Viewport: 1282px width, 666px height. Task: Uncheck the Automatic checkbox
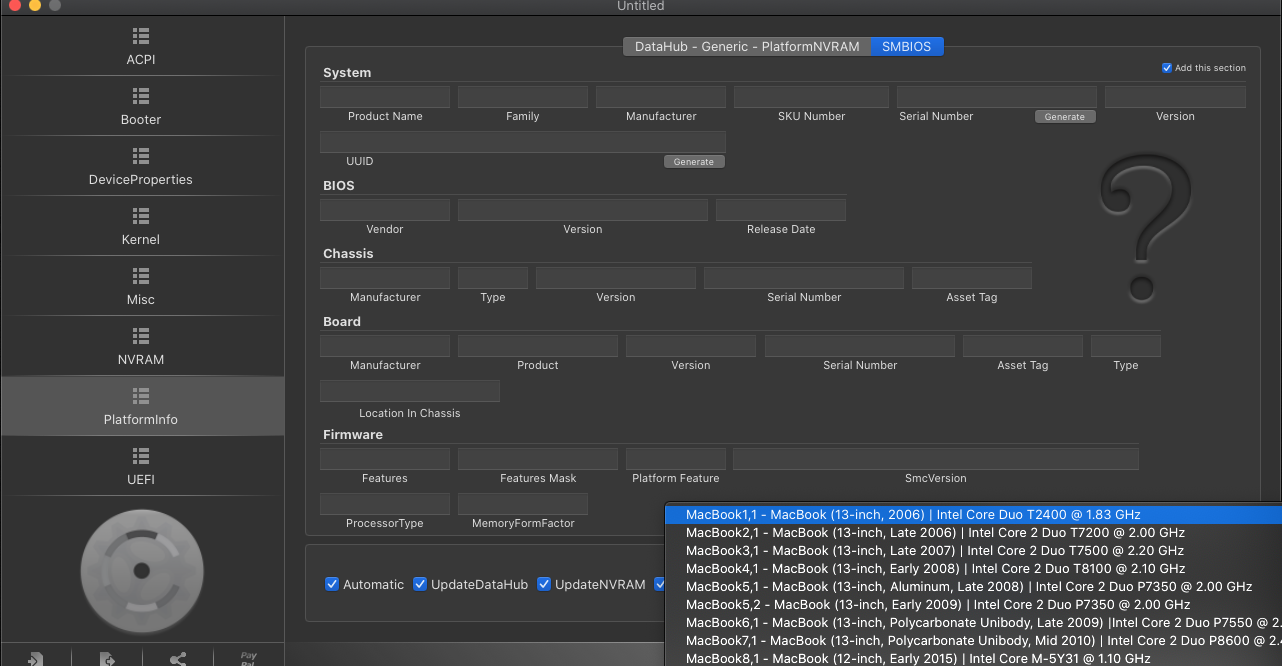click(x=332, y=584)
